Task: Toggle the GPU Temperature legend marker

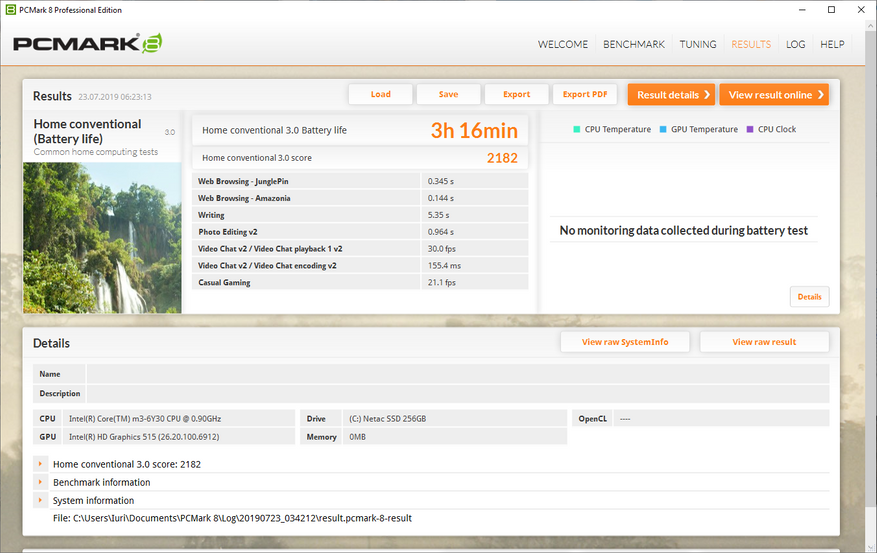Action: coord(663,129)
